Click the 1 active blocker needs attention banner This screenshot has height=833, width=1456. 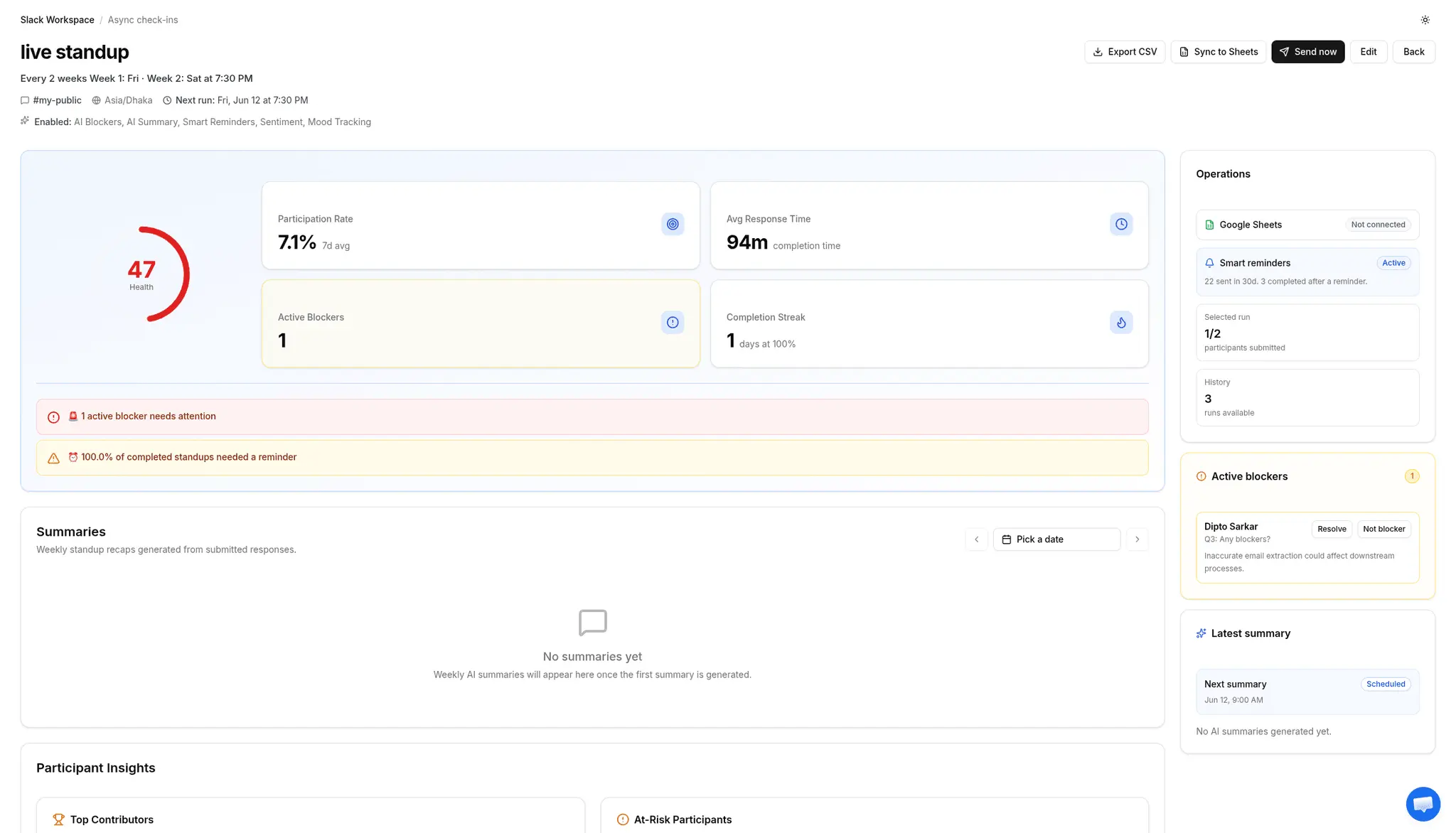pos(592,416)
